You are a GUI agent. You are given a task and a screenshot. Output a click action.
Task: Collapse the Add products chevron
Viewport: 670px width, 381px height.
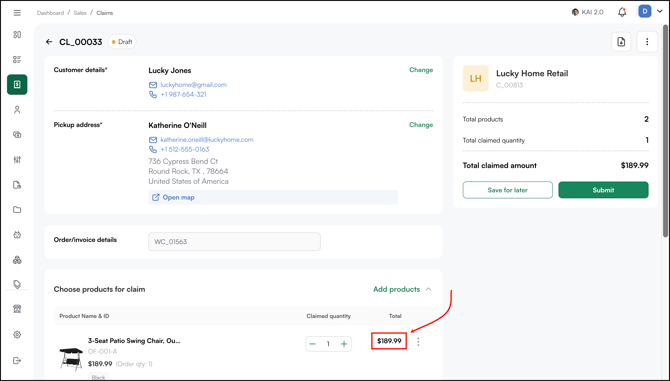(x=429, y=289)
